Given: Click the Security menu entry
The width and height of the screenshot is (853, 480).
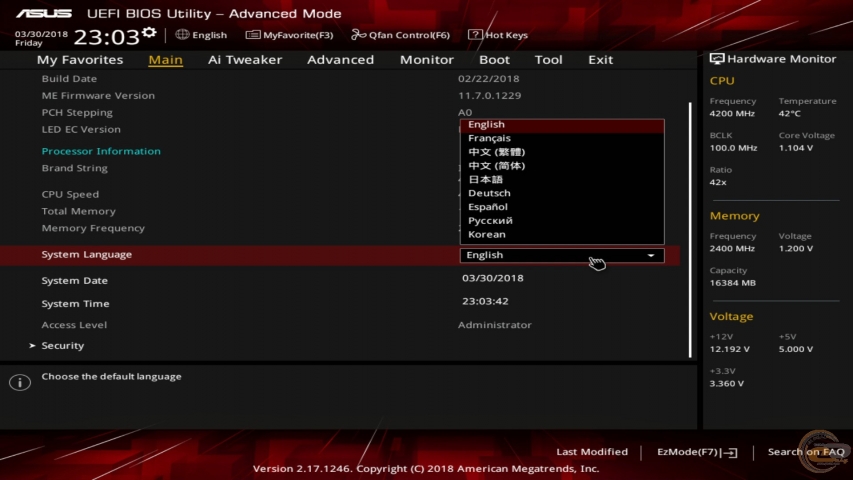Looking at the screenshot, I should pyautogui.click(x=63, y=346).
